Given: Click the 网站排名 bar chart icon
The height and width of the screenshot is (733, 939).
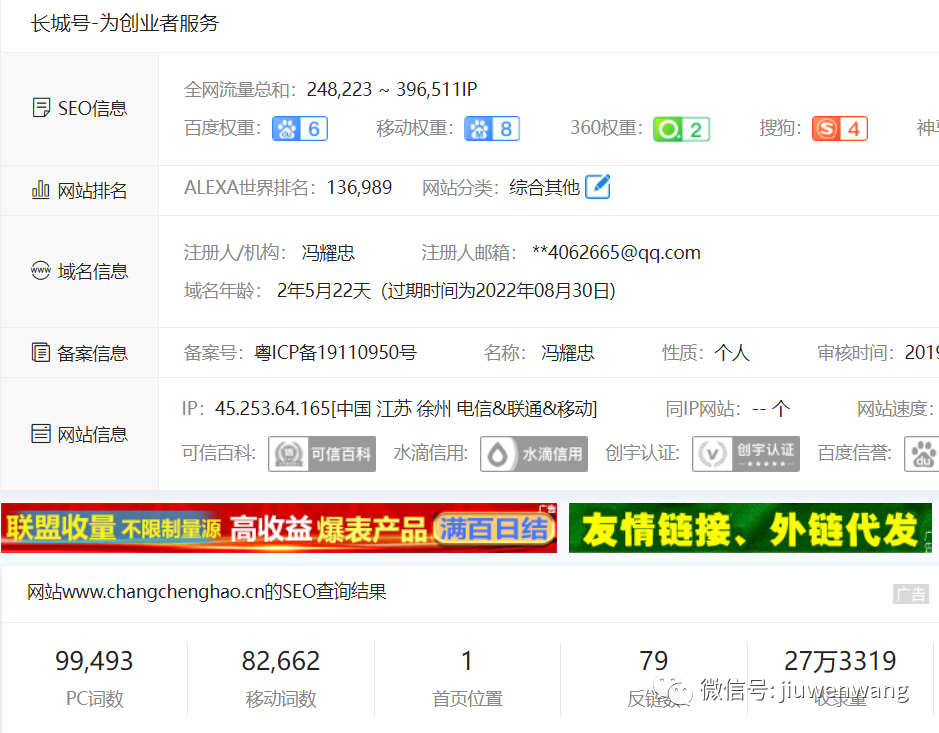Looking at the screenshot, I should [40, 190].
